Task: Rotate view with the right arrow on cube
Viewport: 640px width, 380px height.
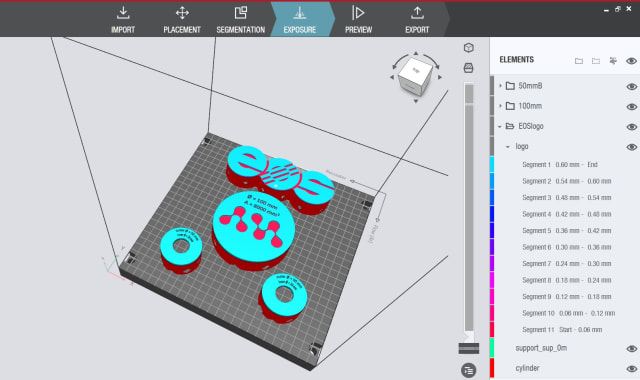Action: point(440,77)
